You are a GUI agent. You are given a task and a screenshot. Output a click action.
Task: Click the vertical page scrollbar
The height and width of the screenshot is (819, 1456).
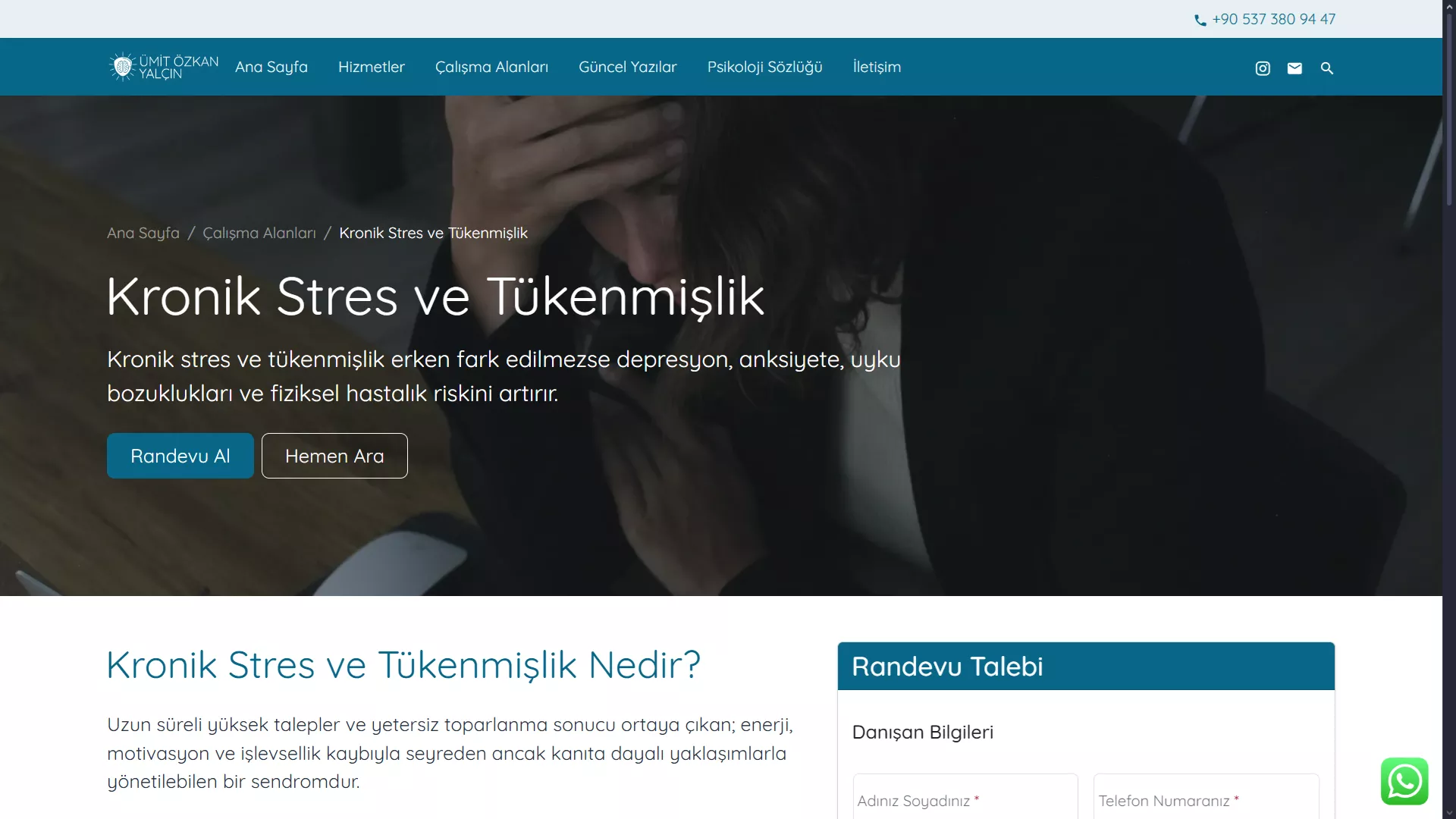pyautogui.click(x=1449, y=409)
